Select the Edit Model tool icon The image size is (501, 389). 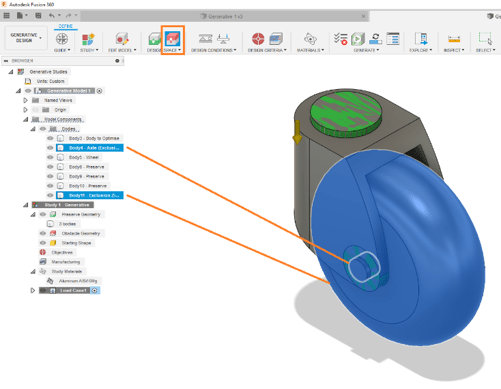coord(122,39)
